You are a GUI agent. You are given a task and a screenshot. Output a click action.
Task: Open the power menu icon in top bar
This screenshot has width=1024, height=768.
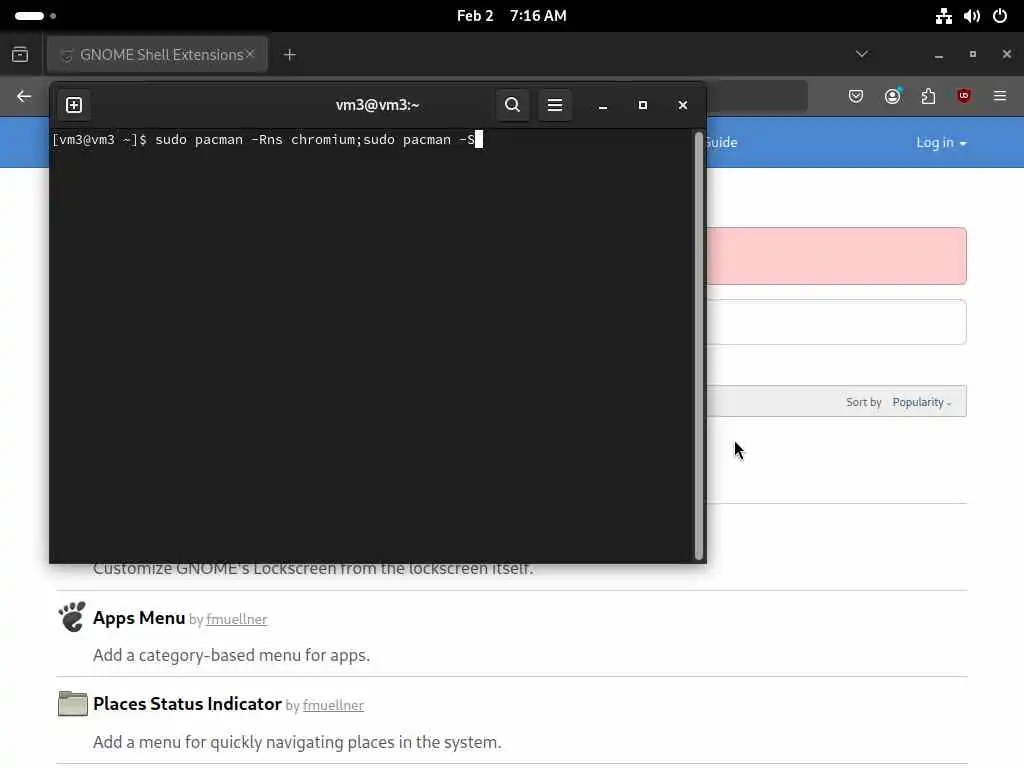(x=1000, y=16)
